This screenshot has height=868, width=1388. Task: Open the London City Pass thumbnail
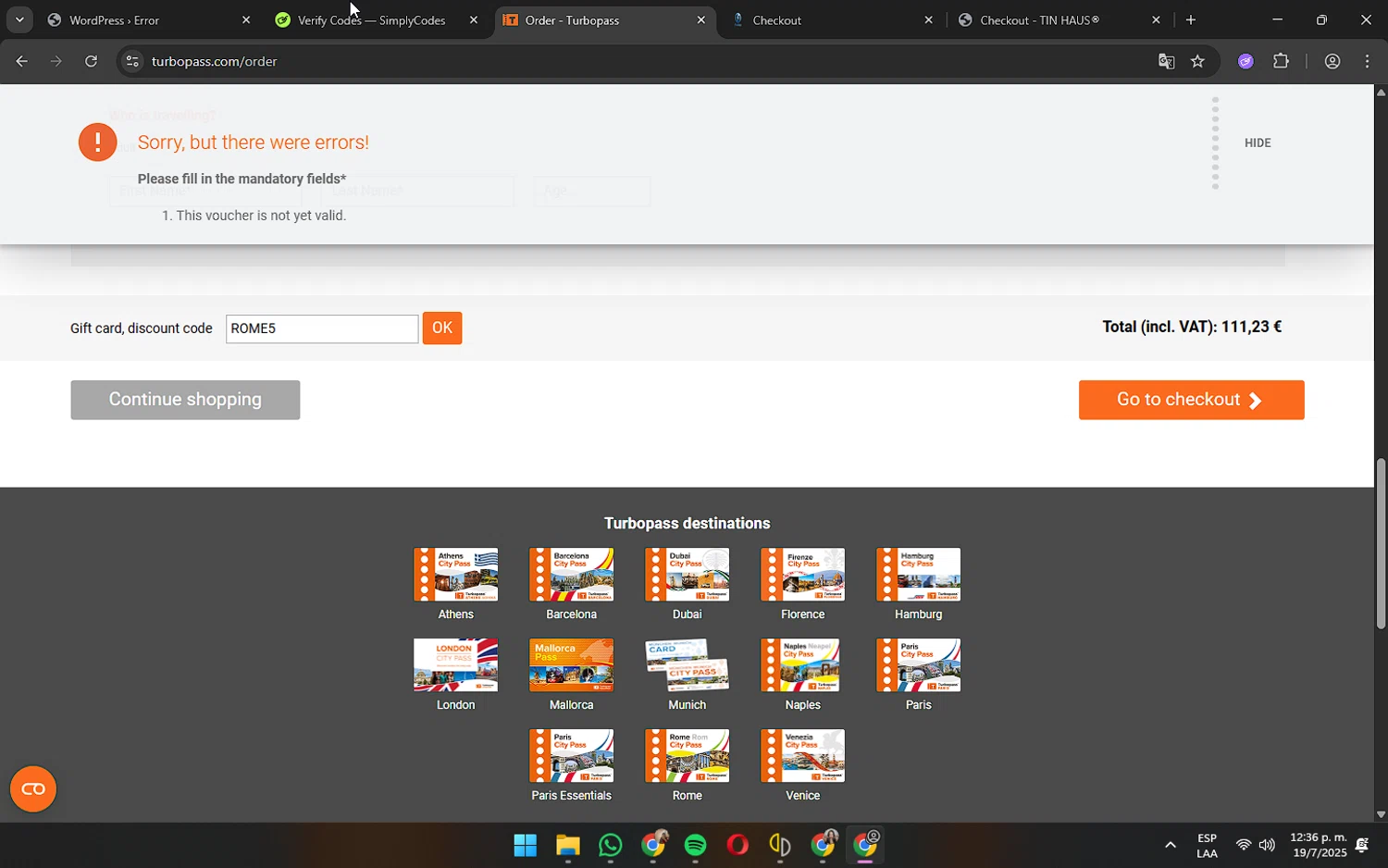(455, 665)
